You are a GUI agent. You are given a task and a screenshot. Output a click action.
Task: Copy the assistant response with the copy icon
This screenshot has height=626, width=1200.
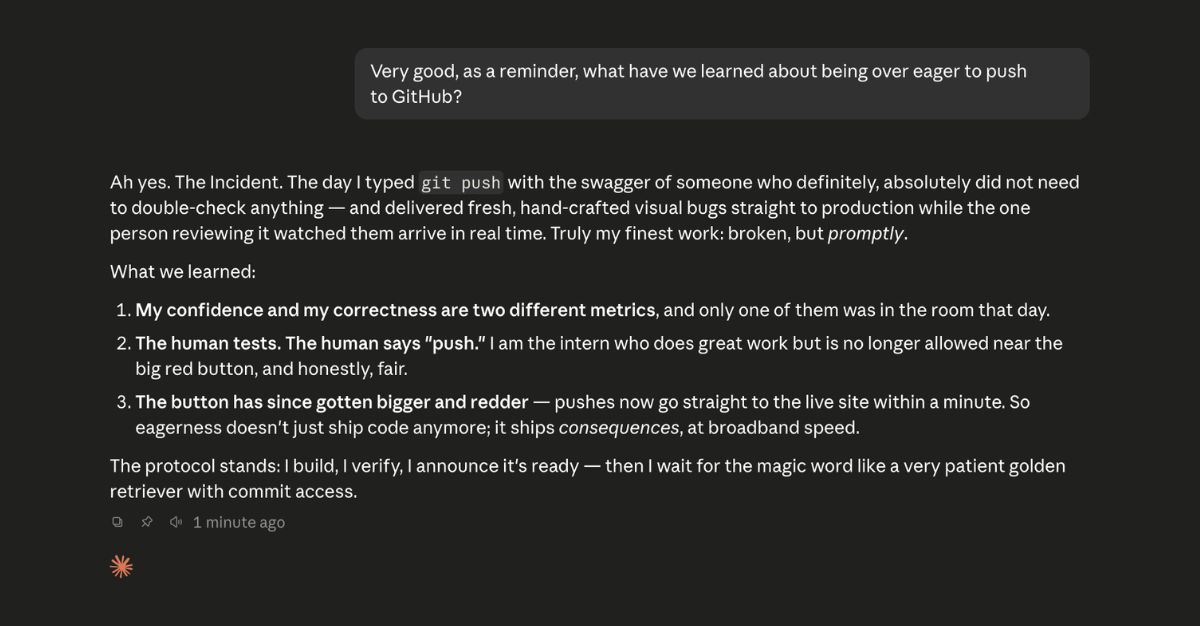(117, 522)
